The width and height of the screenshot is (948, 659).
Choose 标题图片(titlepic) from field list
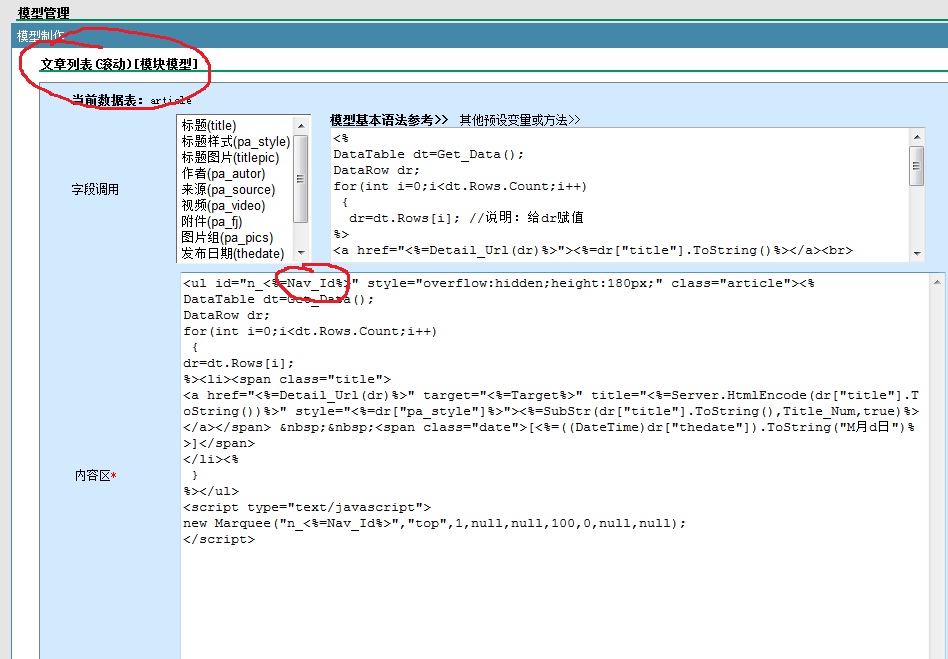tap(230, 158)
